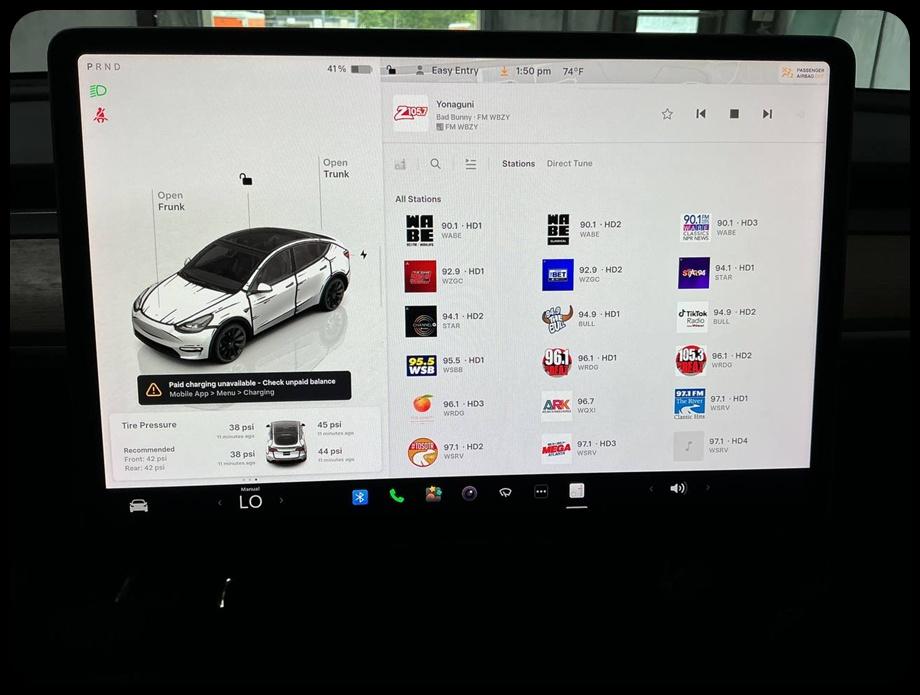The image size is (920, 695).
Task: Open the media source selector icon
Action: point(400,165)
